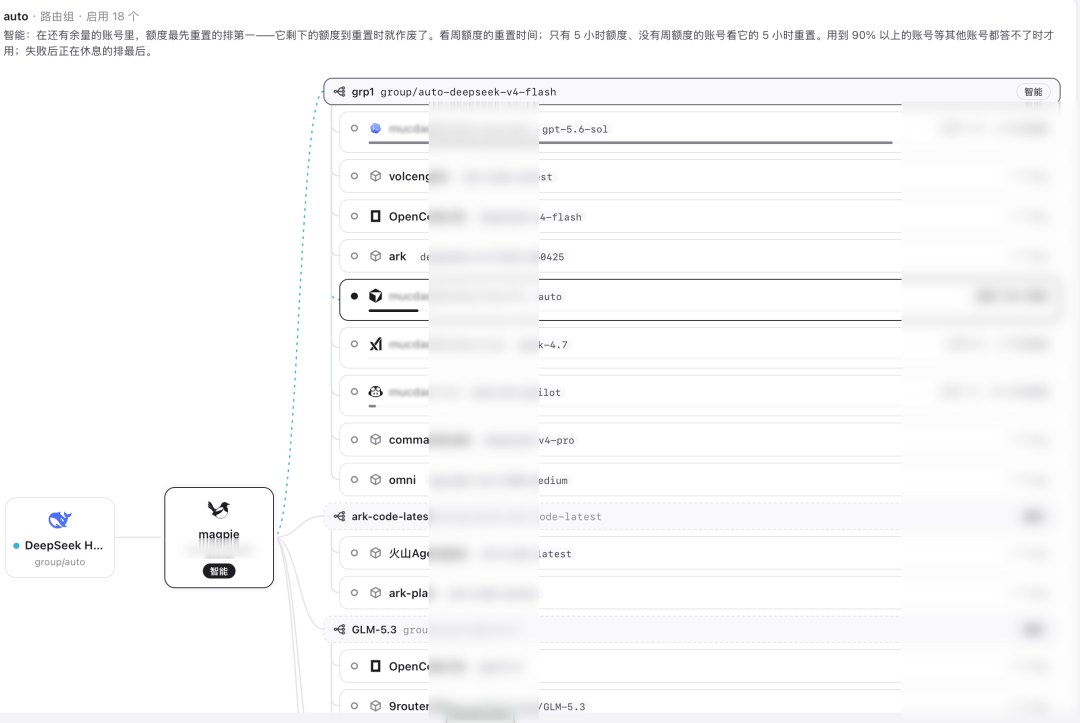This screenshot has height=723, width=1080.
Task: Select the 9router row radio circle
Action: (354, 706)
